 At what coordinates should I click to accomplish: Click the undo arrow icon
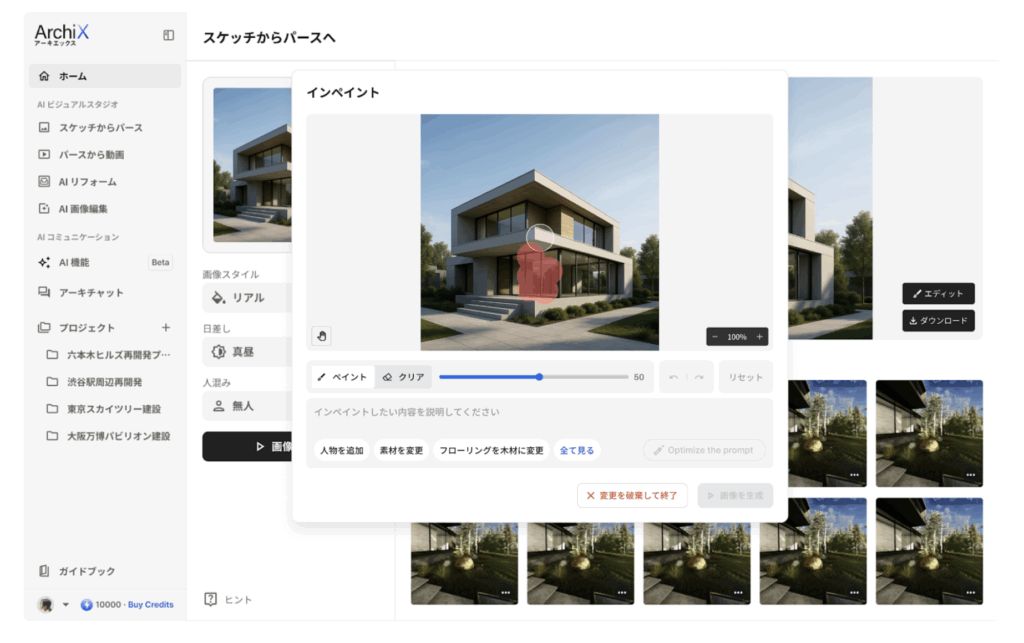(673, 377)
